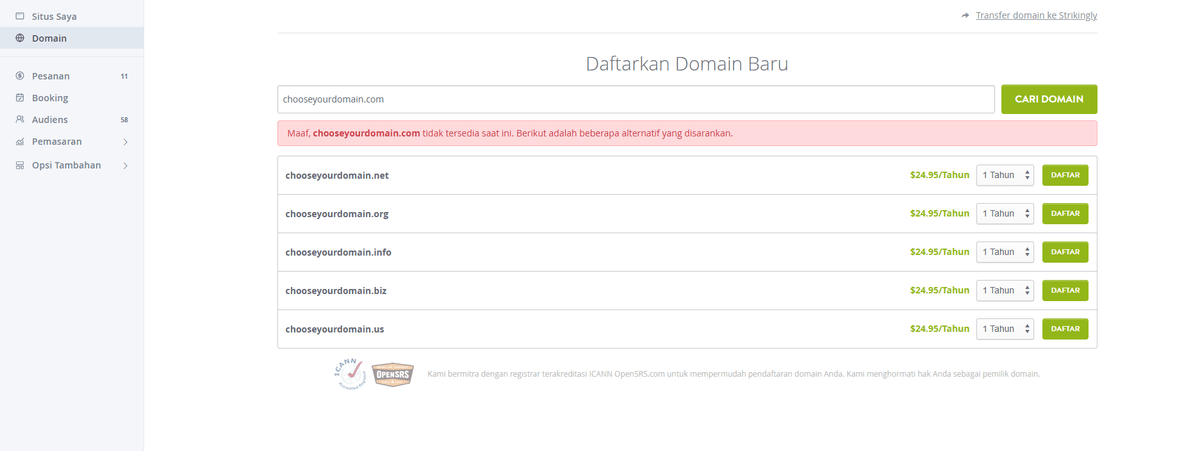Click the ICANN accreditation logo

pyautogui.click(x=349, y=372)
